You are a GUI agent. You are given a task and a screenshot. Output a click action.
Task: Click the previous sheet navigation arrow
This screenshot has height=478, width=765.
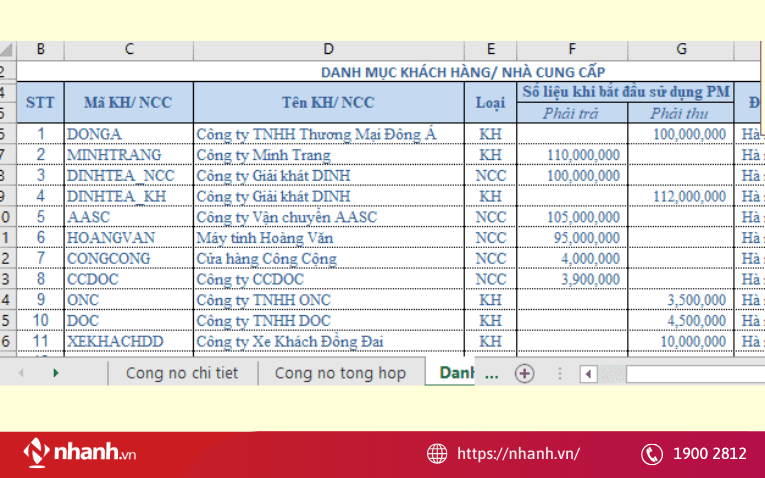pos(20,373)
